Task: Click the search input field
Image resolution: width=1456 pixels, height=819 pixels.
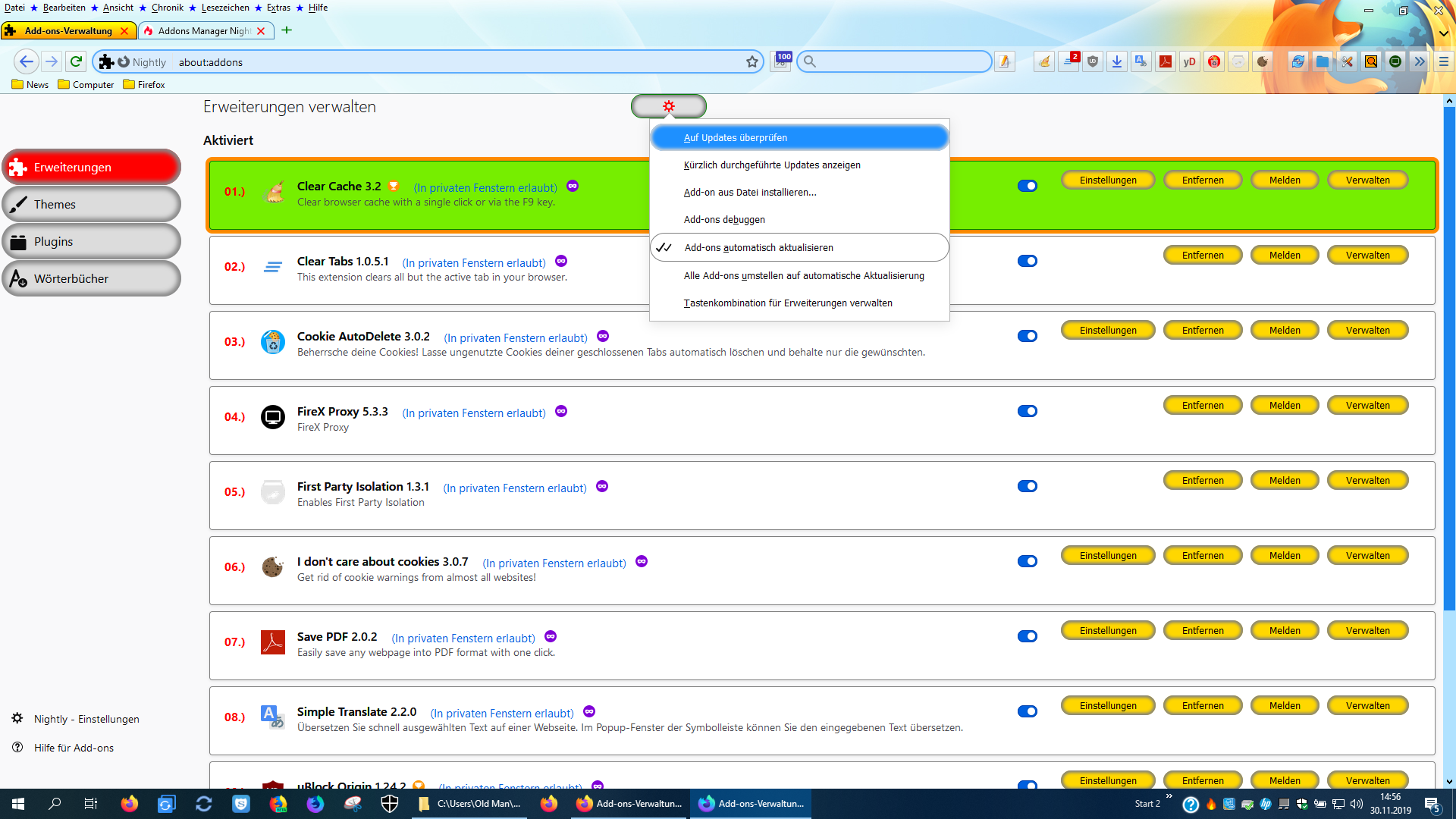Action: click(902, 61)
